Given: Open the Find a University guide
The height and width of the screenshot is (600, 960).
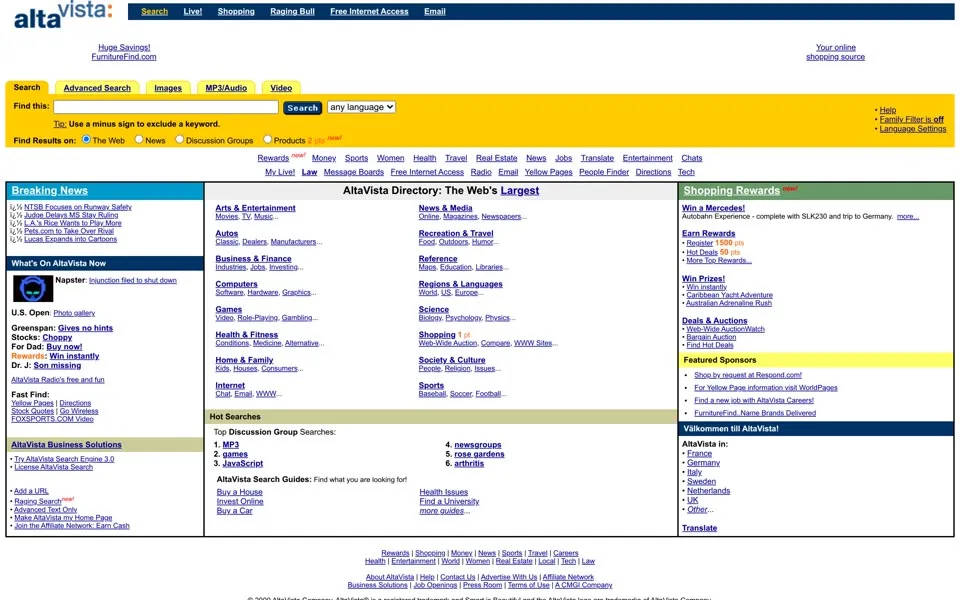Looking at the screenshot, I should tap(449, 501).
